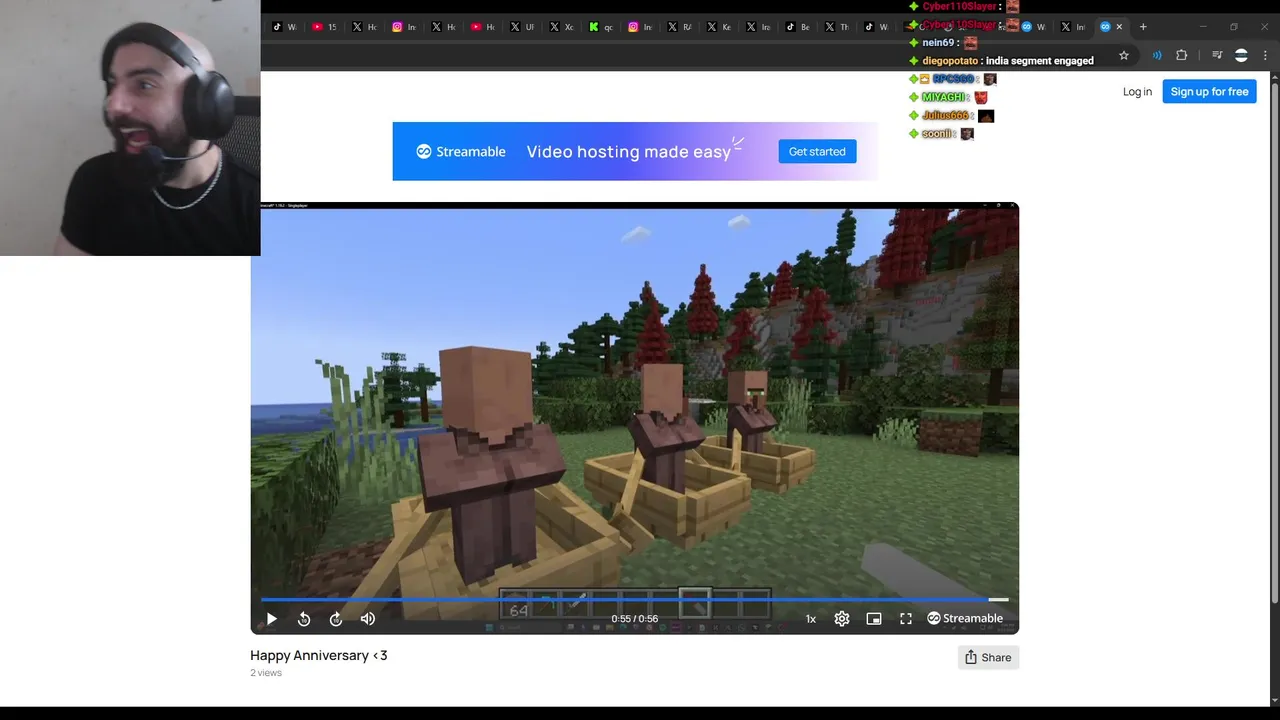
Task: Rewind the video with the back-skip icon
Action: point(304,619)
